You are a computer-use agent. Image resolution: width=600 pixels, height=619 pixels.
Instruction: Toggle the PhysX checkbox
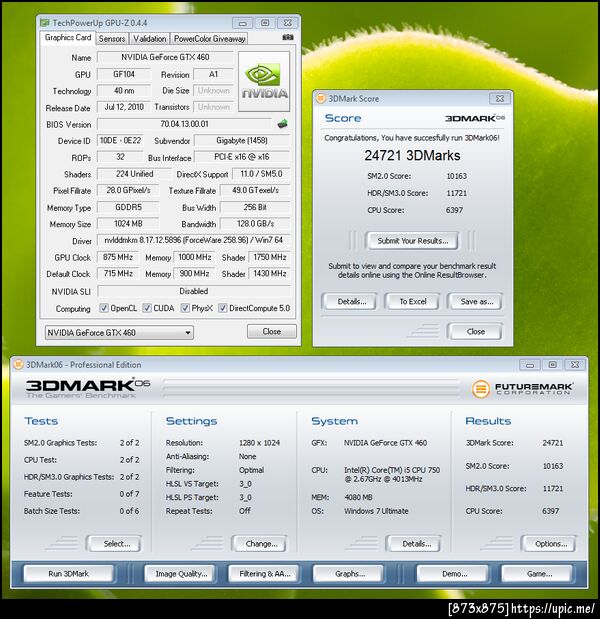tap(185, 308)
